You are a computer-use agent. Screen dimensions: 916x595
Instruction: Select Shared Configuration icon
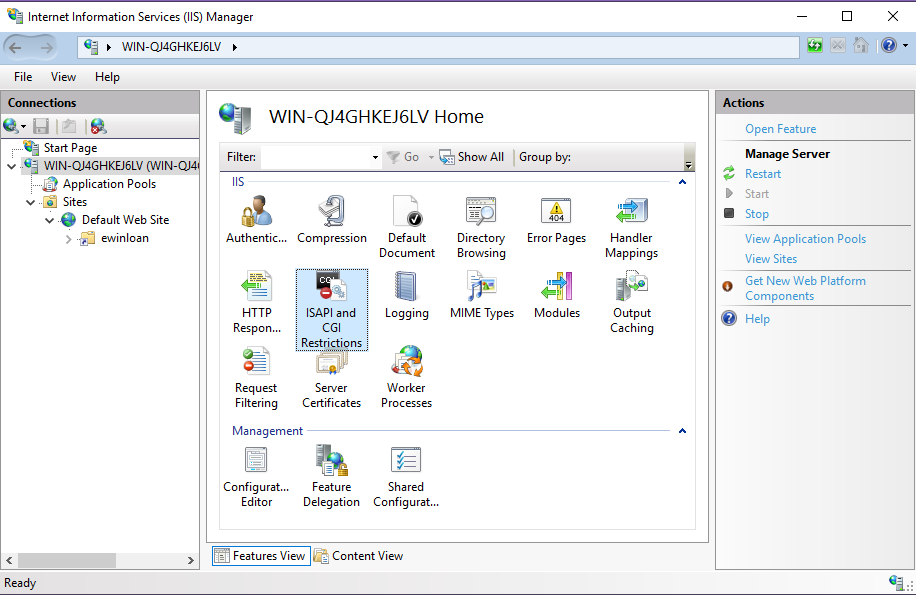(406, 476)
